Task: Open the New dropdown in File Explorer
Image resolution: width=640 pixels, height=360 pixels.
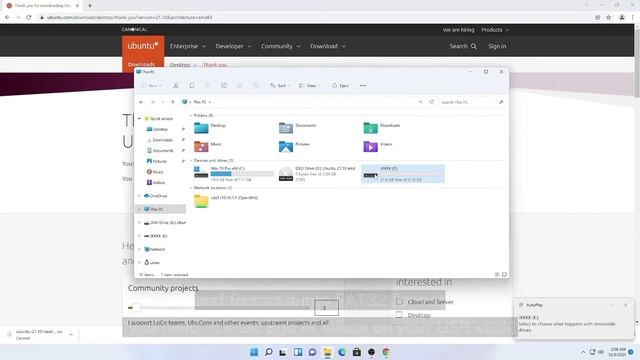Action: [152, 86]
